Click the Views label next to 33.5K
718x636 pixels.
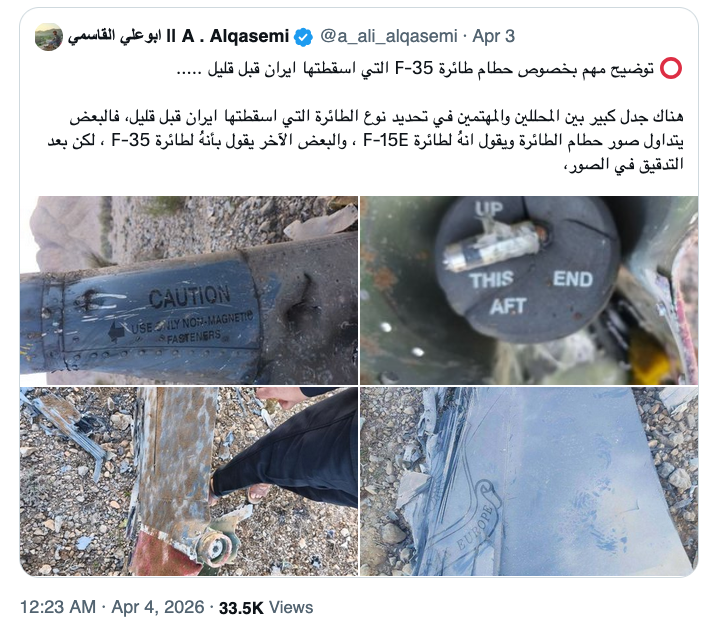tap(291, 608)
